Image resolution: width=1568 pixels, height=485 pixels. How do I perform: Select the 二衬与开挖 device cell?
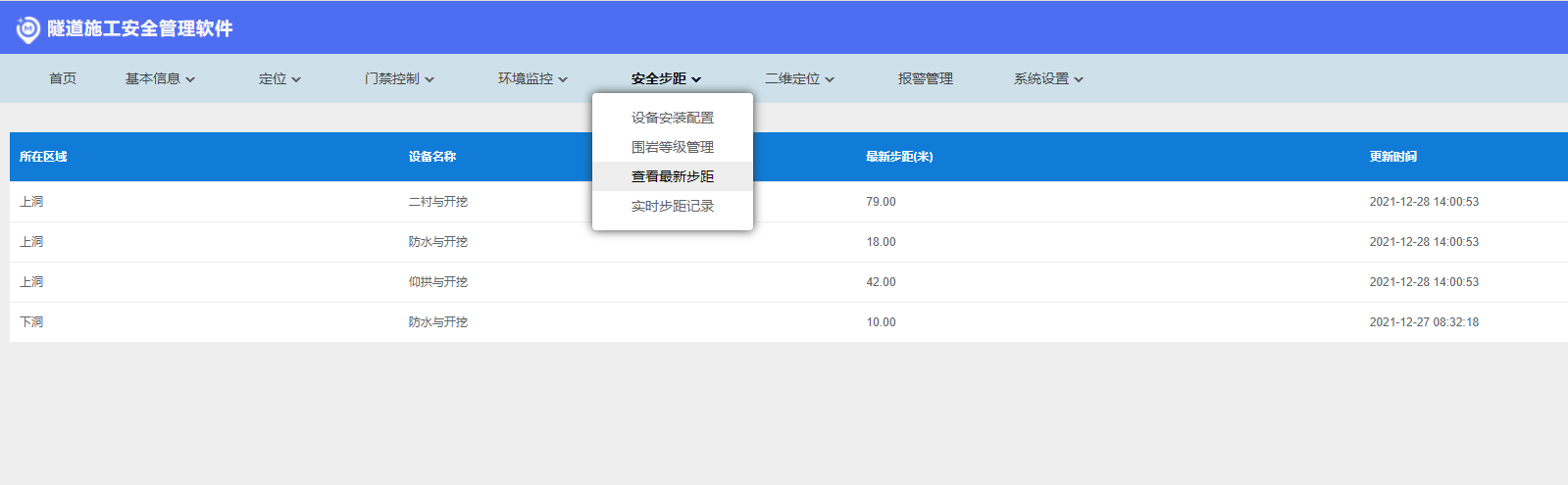[x=438, y=202]
